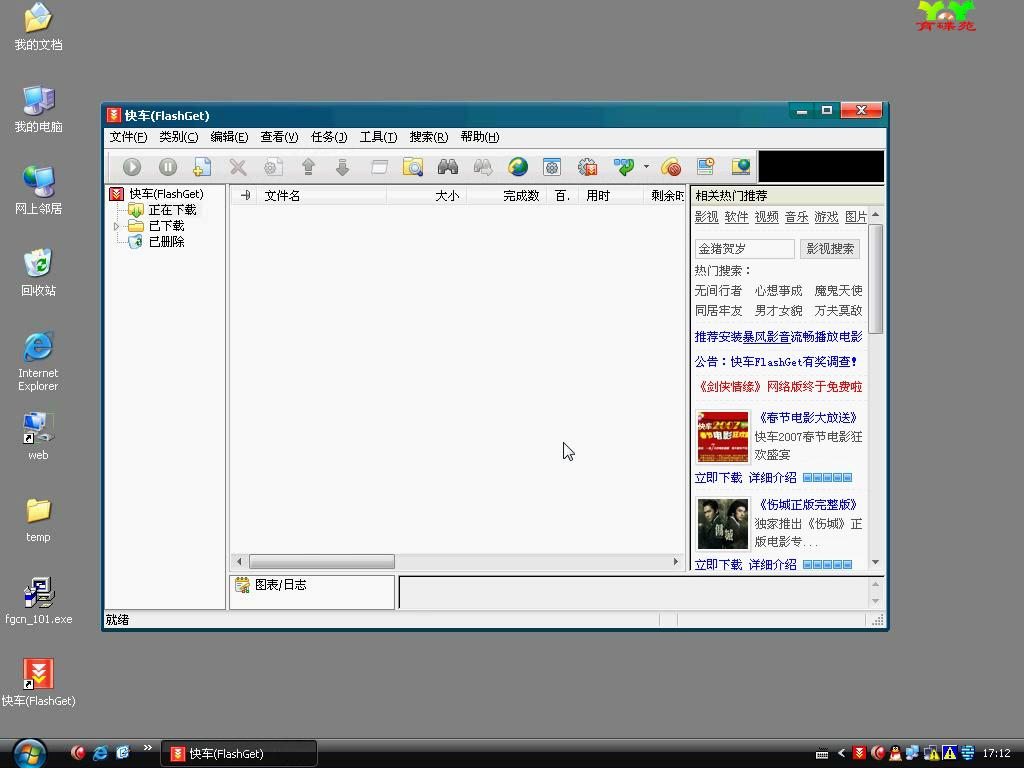
Task: Click the file list horizontal scrollbar right arrow
Action: click(x=676, y=562)
